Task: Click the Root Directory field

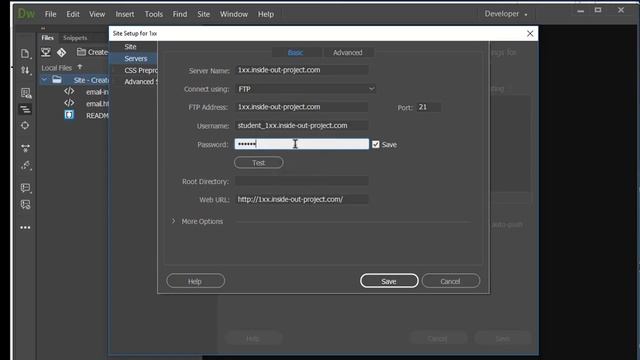Action: (x=302, y=181)
